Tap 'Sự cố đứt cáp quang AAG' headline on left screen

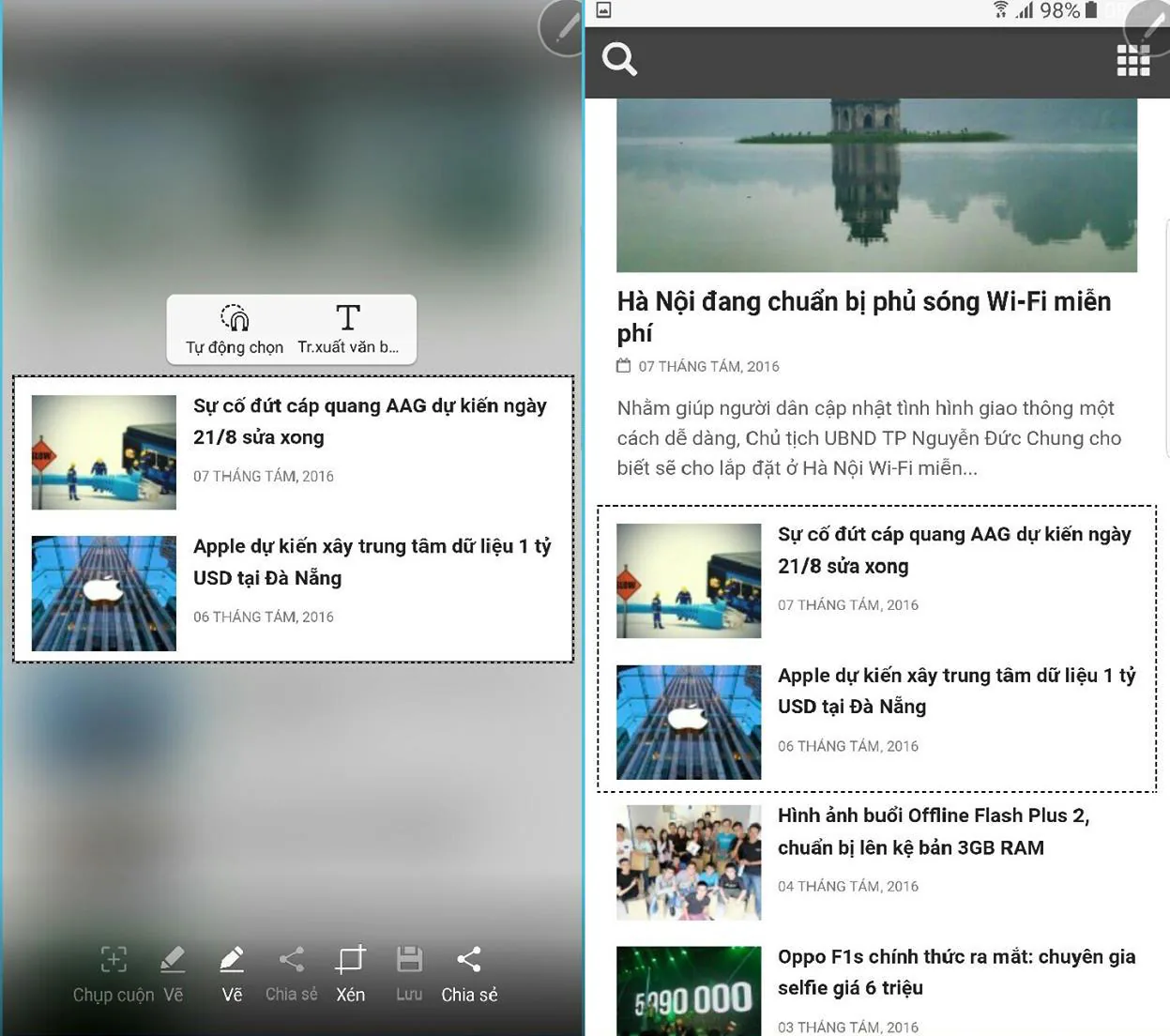point(370,421)
